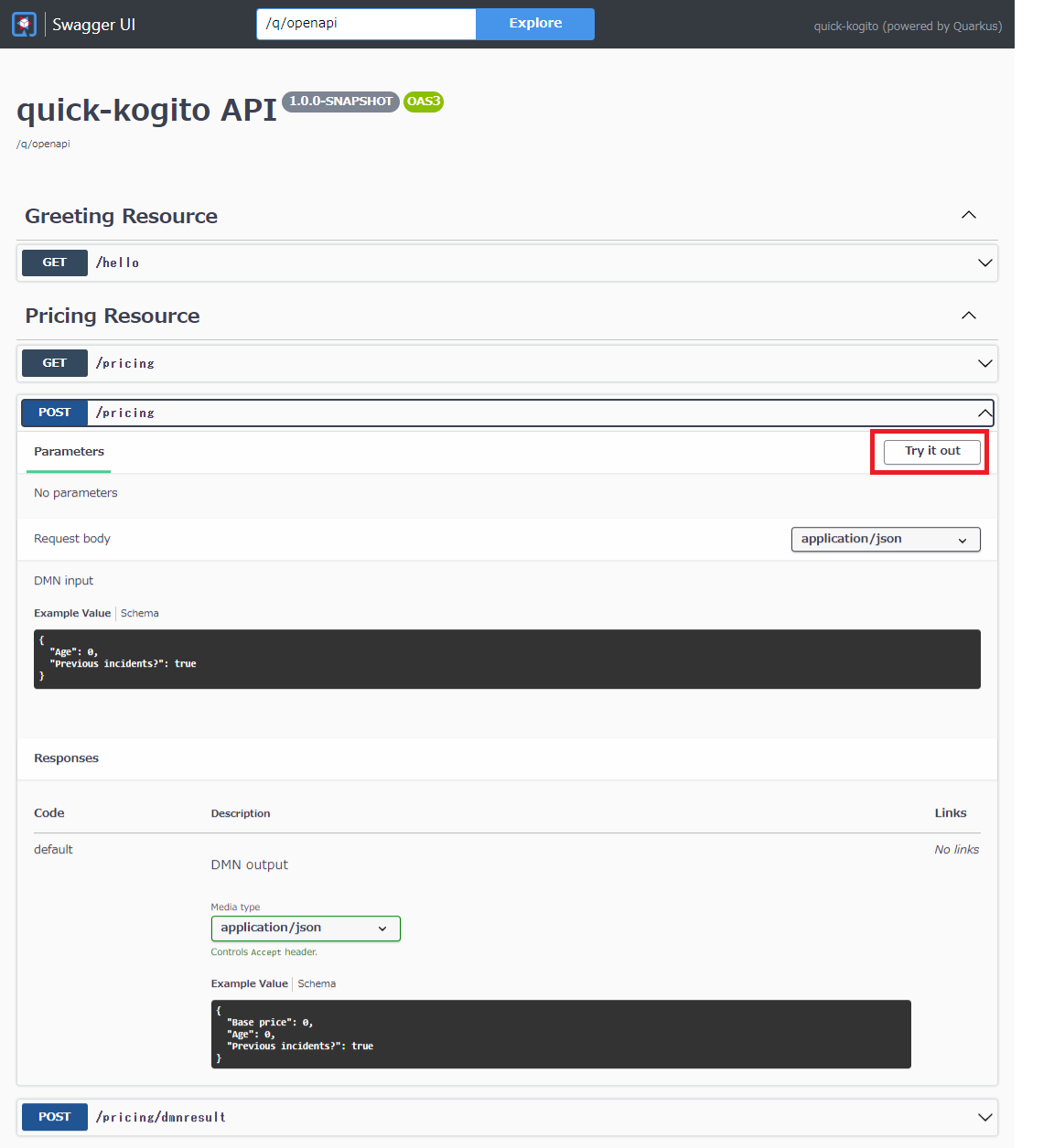1054x1148 pixels.
Task: Click the OAS3 badge
Action: click(x=424, y=102)
